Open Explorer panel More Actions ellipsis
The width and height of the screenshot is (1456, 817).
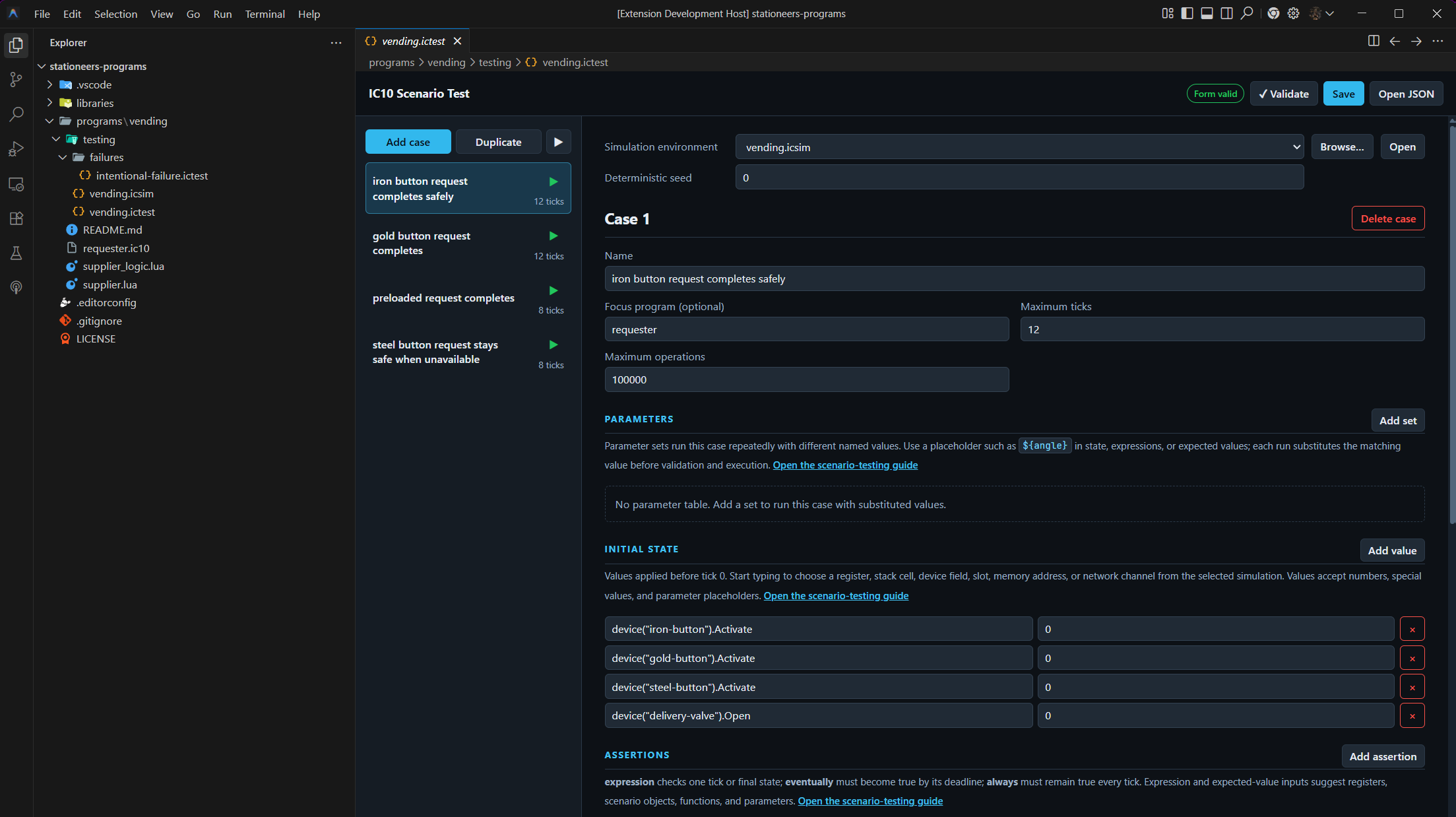336,43
